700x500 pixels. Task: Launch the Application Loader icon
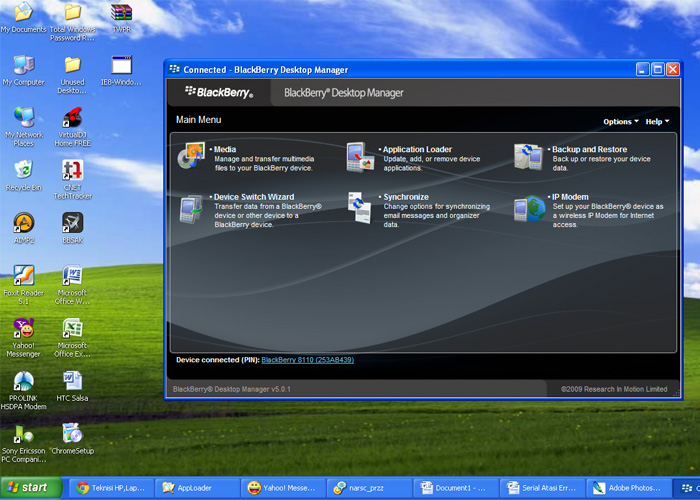coord(360,156)
